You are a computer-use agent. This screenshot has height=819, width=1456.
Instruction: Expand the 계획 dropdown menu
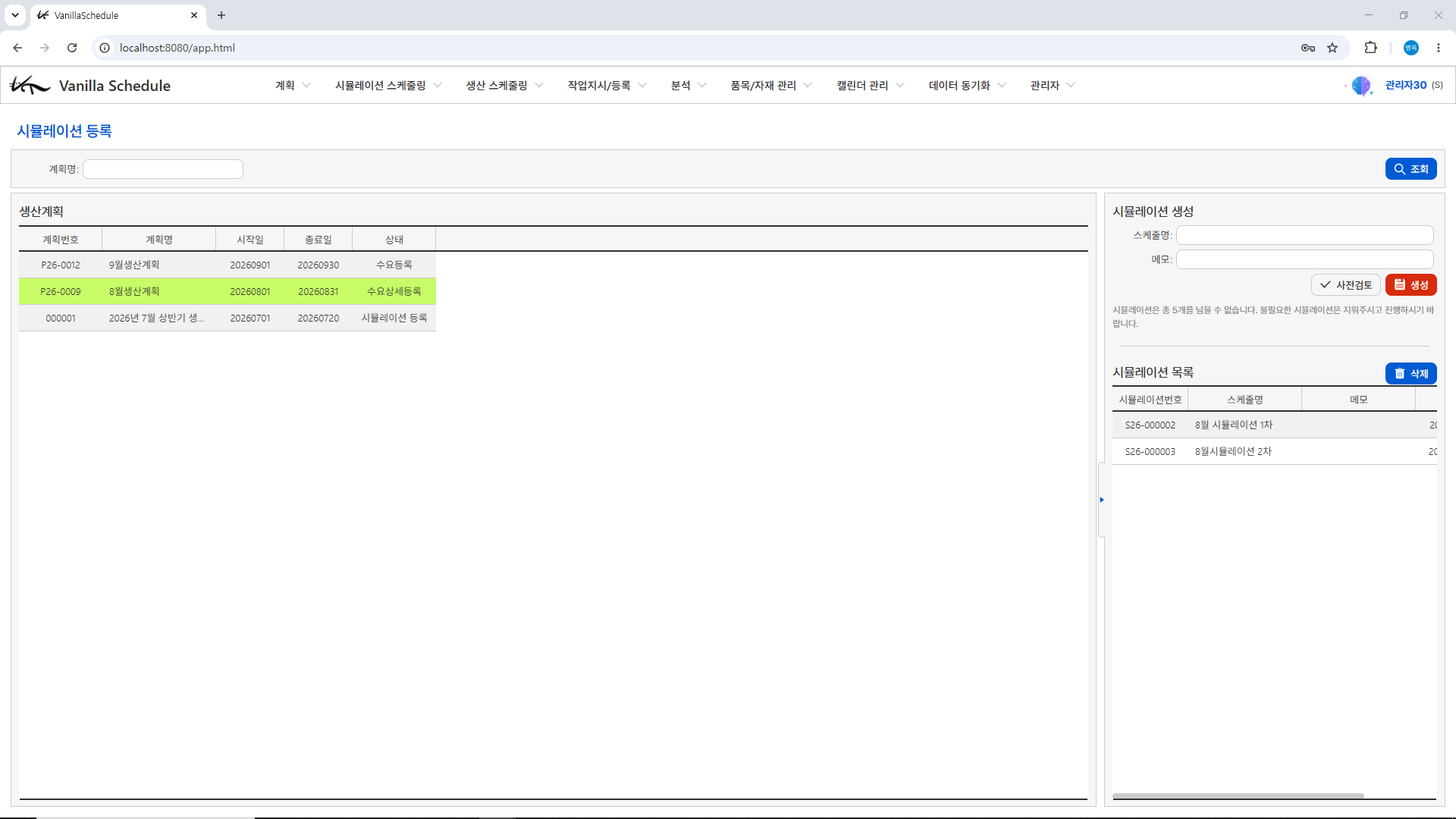coord(293,86)
